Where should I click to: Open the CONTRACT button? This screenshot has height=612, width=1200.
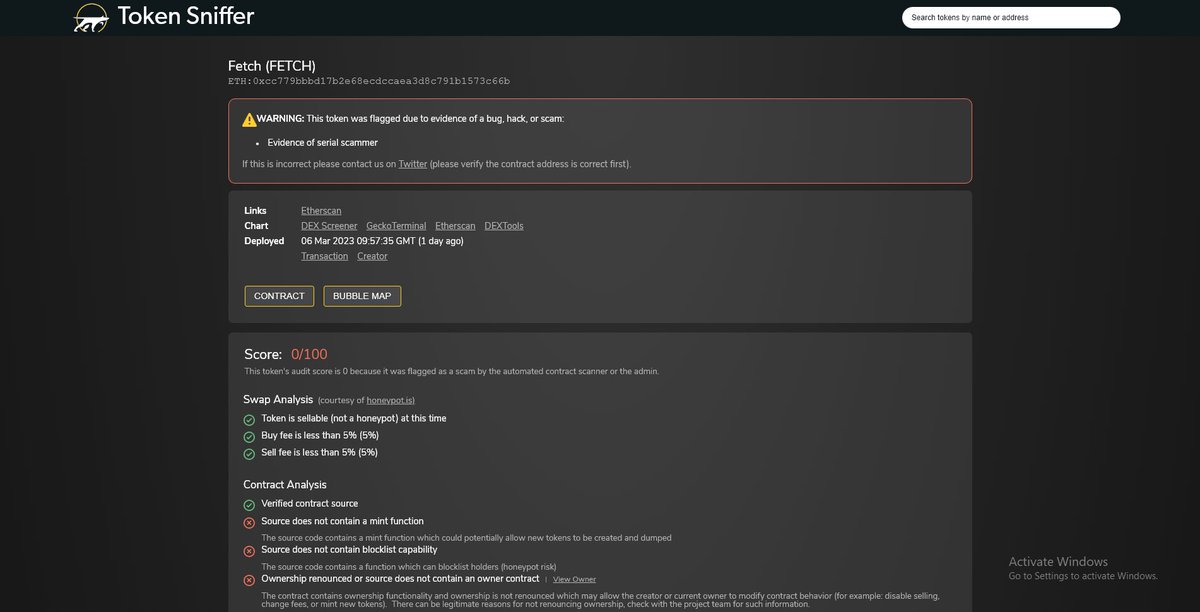[x=279, y=296]
